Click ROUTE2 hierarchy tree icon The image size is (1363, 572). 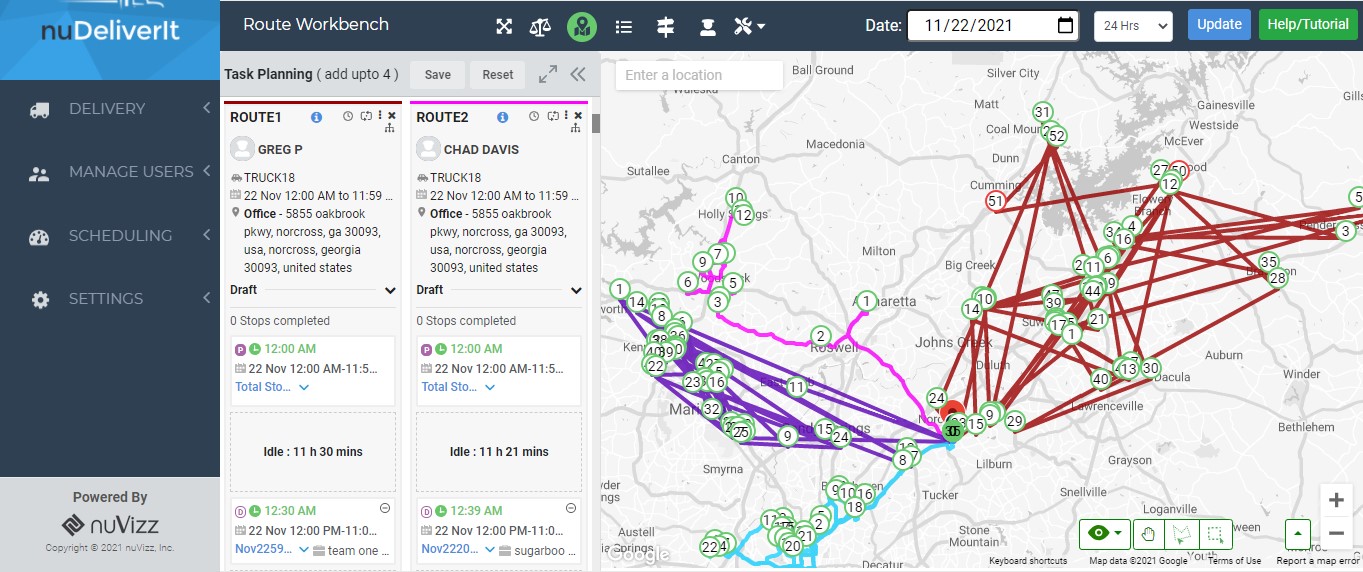pos(576,129)
